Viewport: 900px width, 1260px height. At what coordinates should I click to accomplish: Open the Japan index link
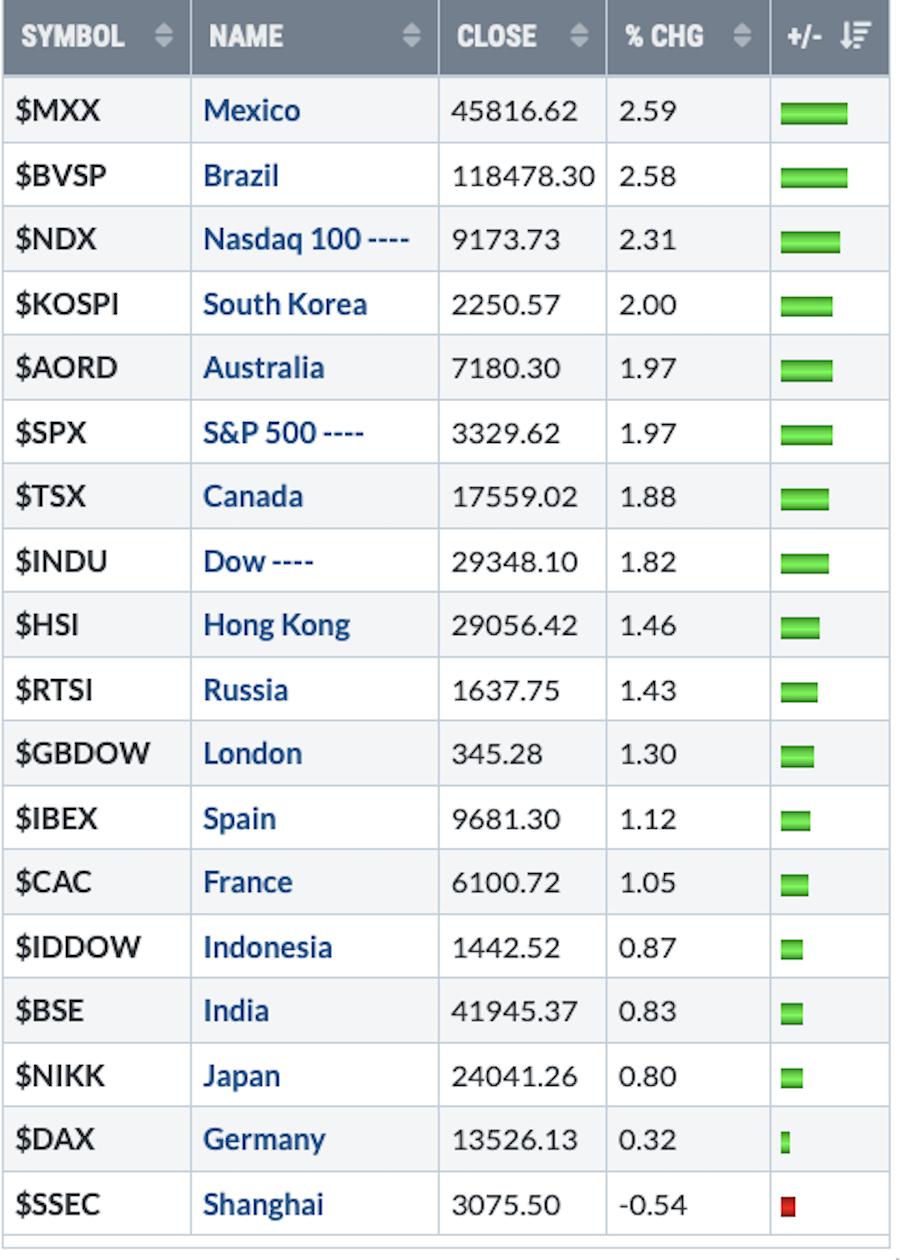(x=241, y=1076)
